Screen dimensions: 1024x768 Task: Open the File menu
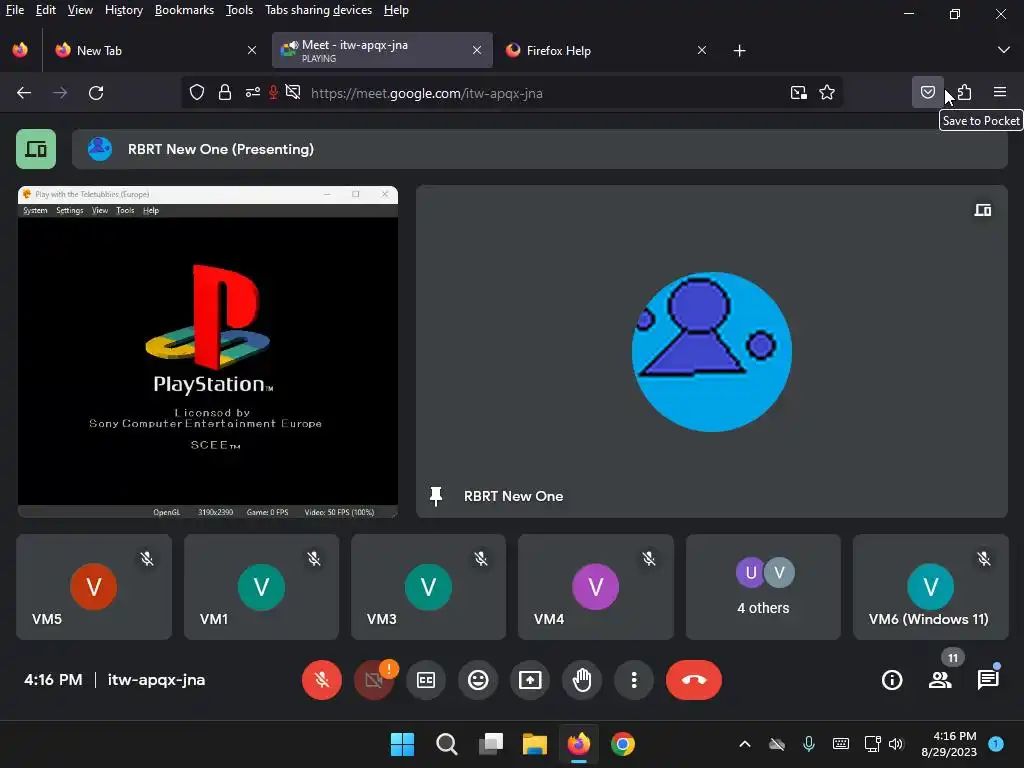pyautogui.click(x=14, y=10)
